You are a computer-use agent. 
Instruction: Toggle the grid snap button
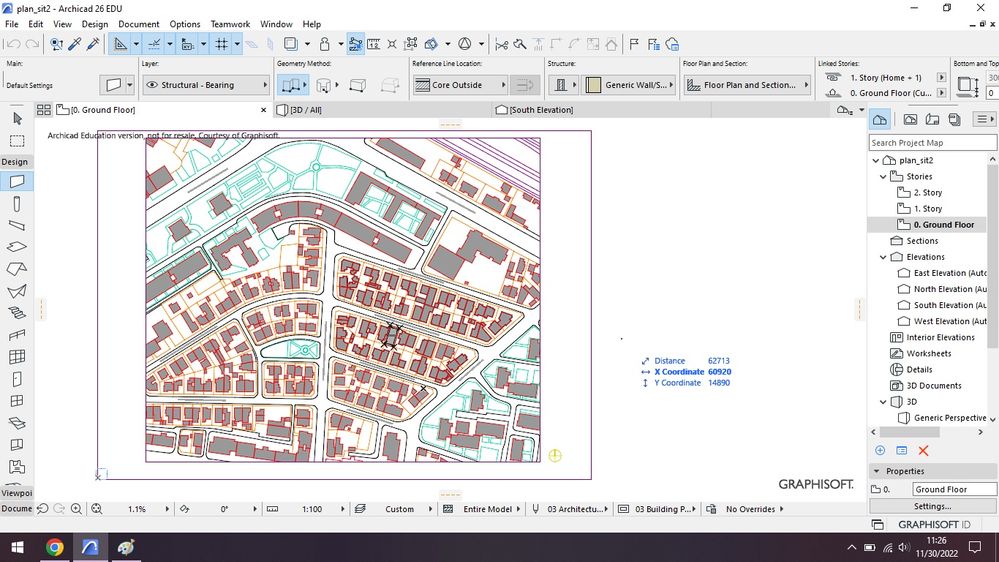[x=222, y=44]
